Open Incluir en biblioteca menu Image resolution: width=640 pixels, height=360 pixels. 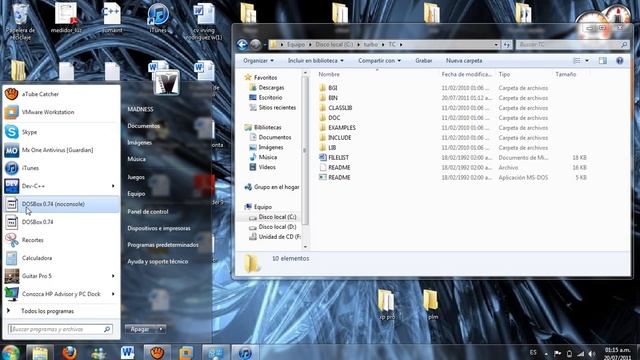pyautogui.click(x=316, y=61)
